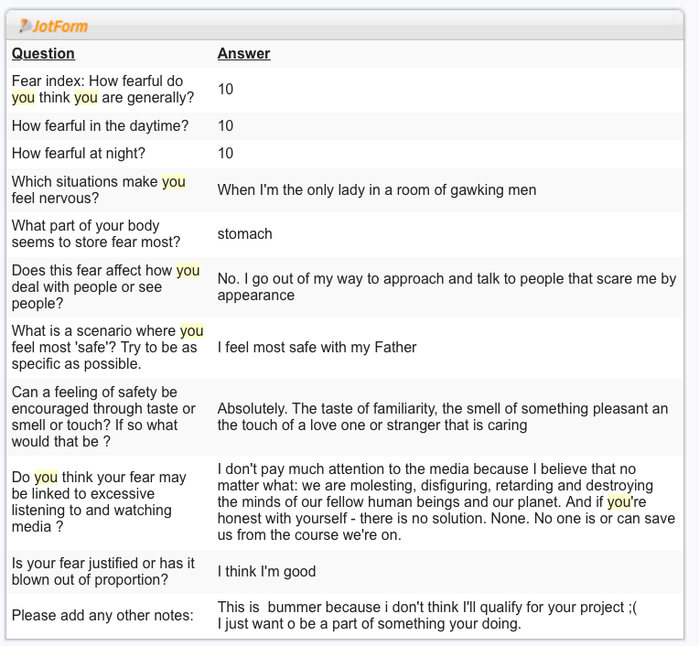
Task: Click the 'Do you think your fear' question
Action: 99,502
